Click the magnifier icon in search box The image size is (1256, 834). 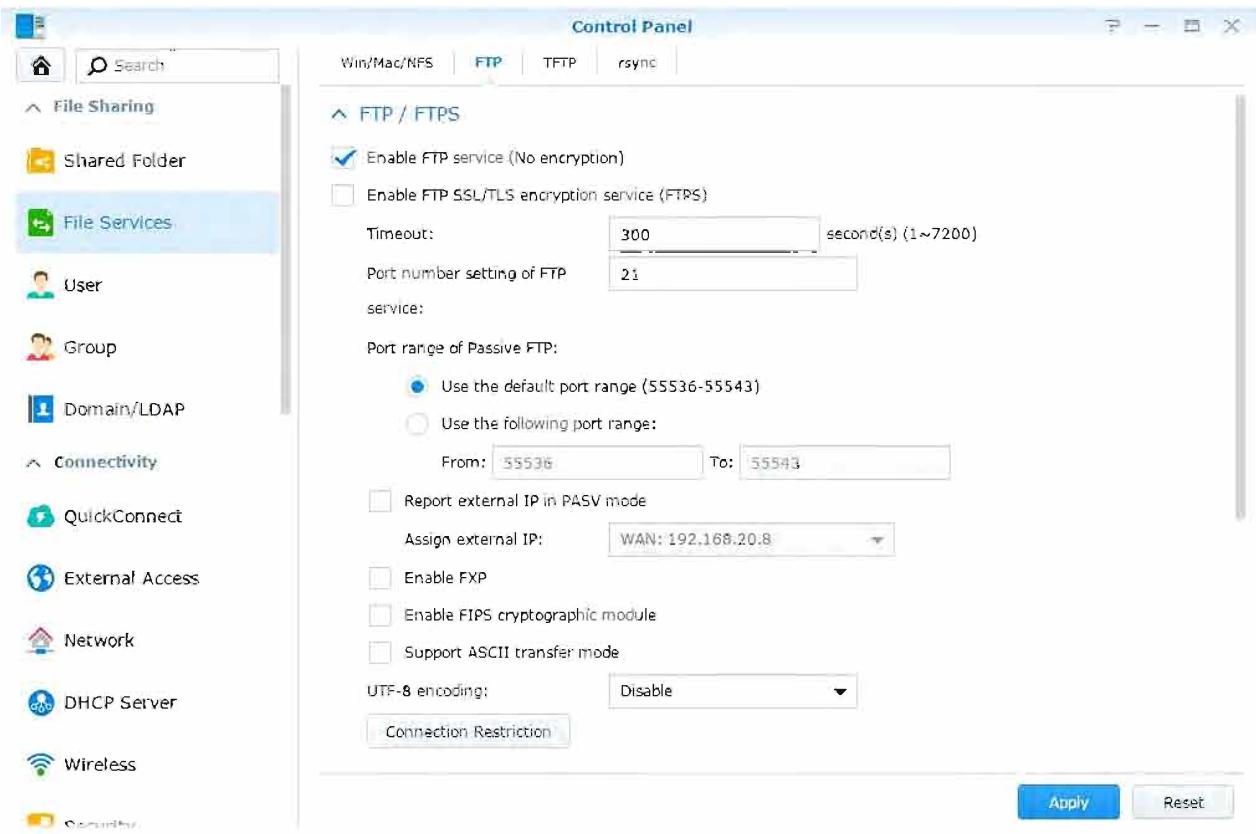coord(98,66)
